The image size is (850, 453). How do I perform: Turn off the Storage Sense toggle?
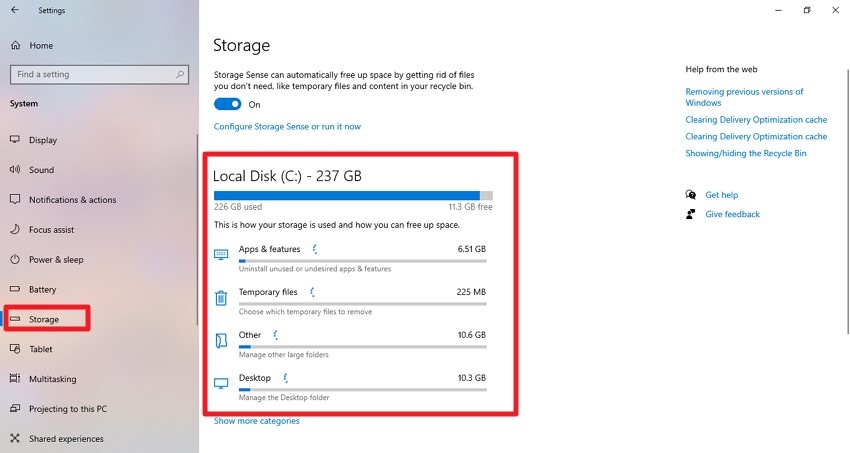(x=228, y=104)
